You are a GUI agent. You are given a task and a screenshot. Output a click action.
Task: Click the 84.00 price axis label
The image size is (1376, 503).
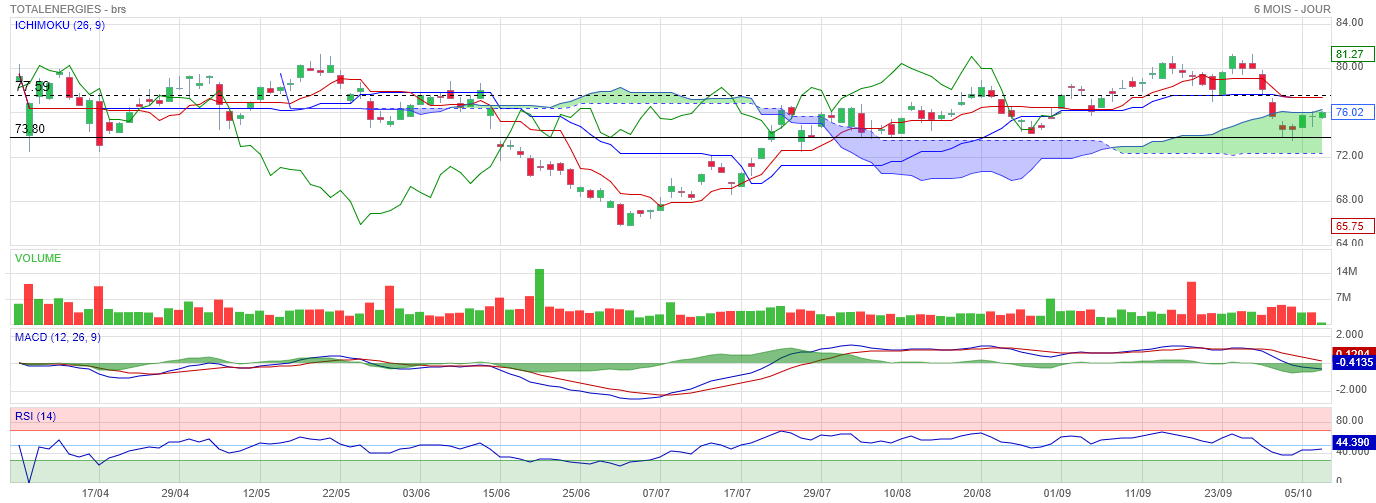tap(1349, 22)
